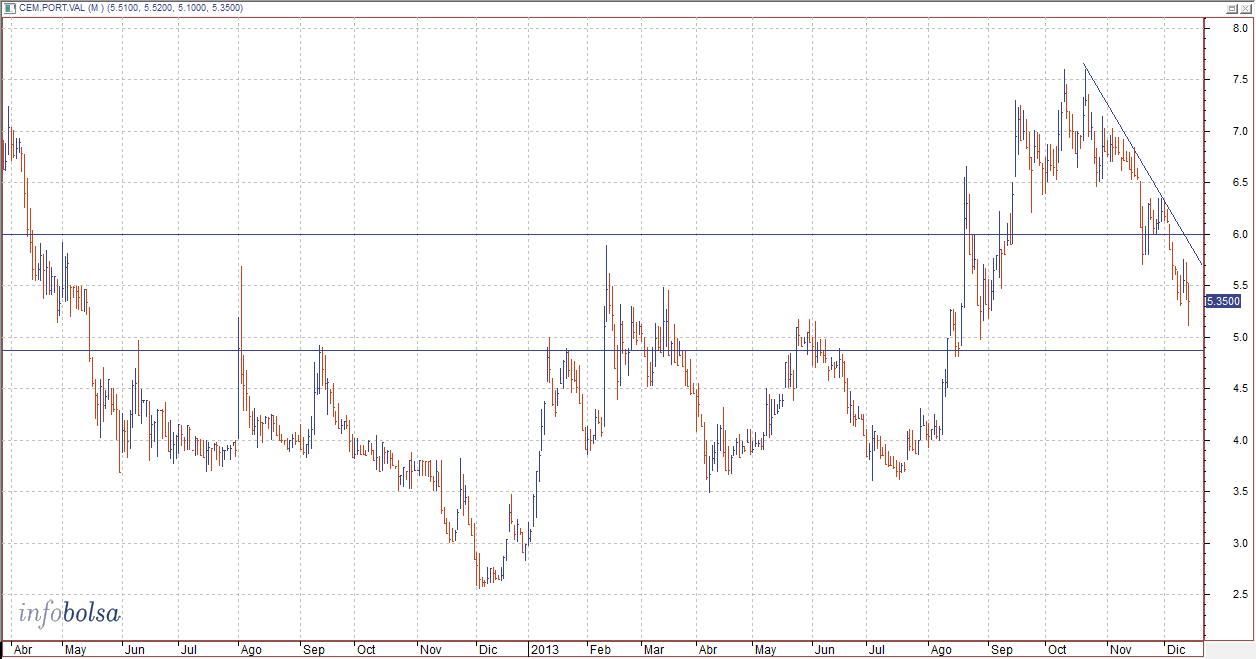
Task: Click the 3.5 price axis label
Action: [x=1239, y=492]
